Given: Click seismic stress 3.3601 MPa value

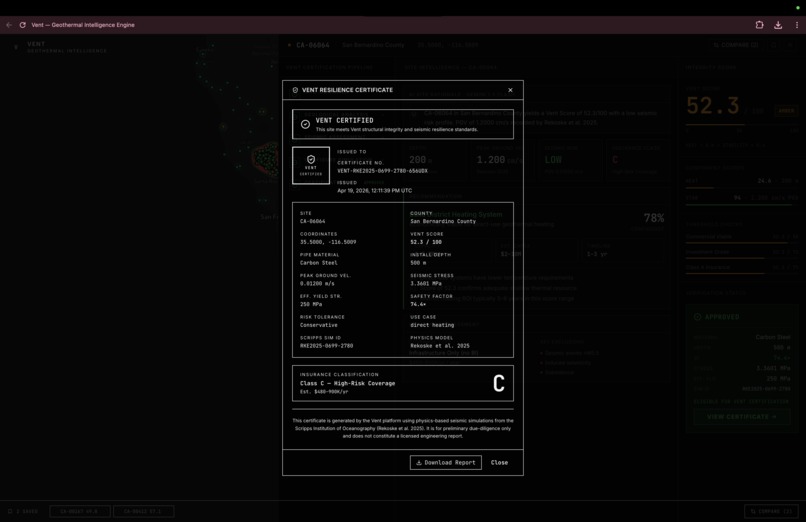Looking at the screenshot, I should tap(426, 284).
